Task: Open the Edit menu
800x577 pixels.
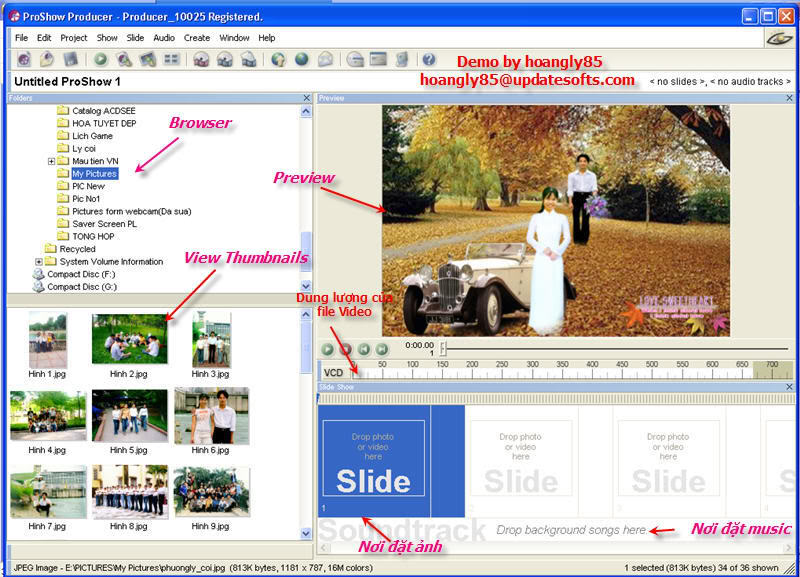Action: (x=44, y=38)
